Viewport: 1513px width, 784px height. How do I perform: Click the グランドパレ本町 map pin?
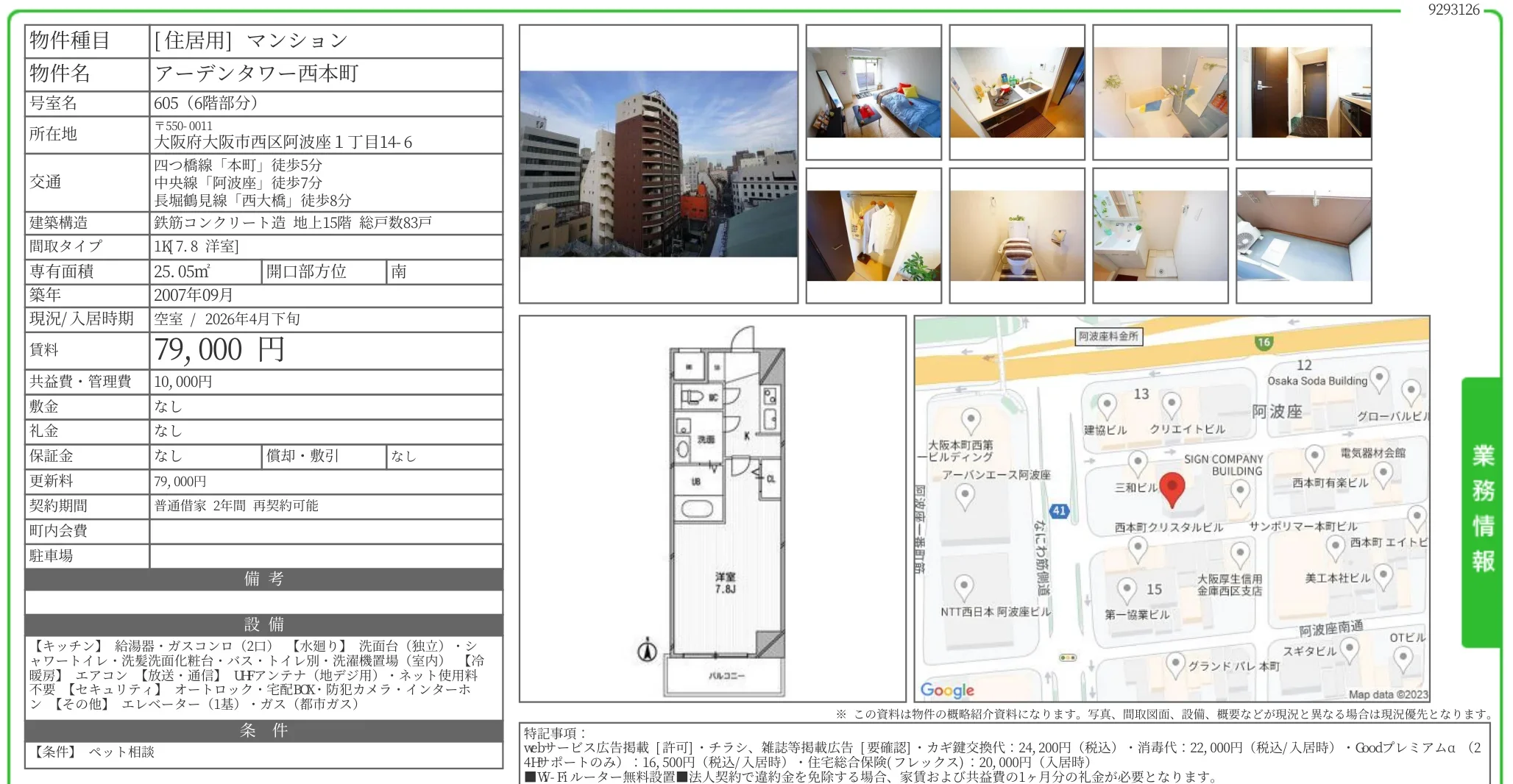pyautogui.click(x=1175, y=664)
